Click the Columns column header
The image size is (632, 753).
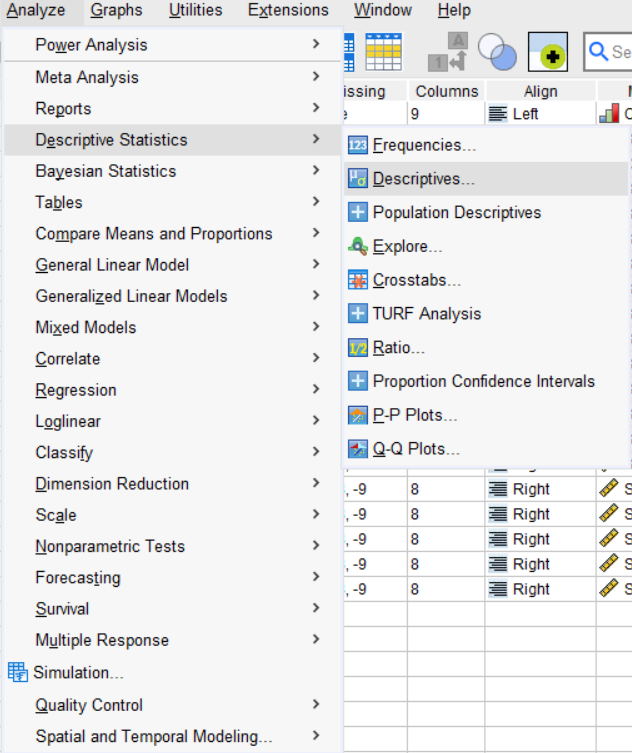(447, 91)
